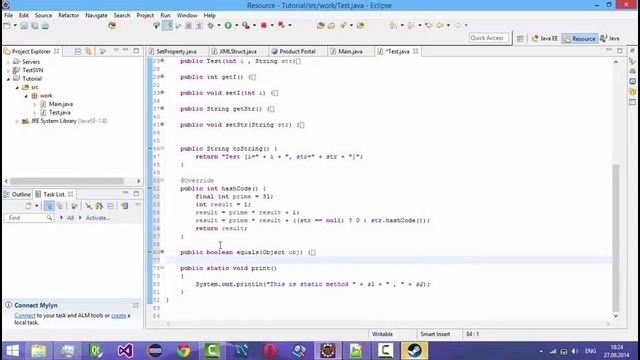This screenshot has height=360, width=640.
Task: Close the Test.java editor tab
Action: point(416,51)
